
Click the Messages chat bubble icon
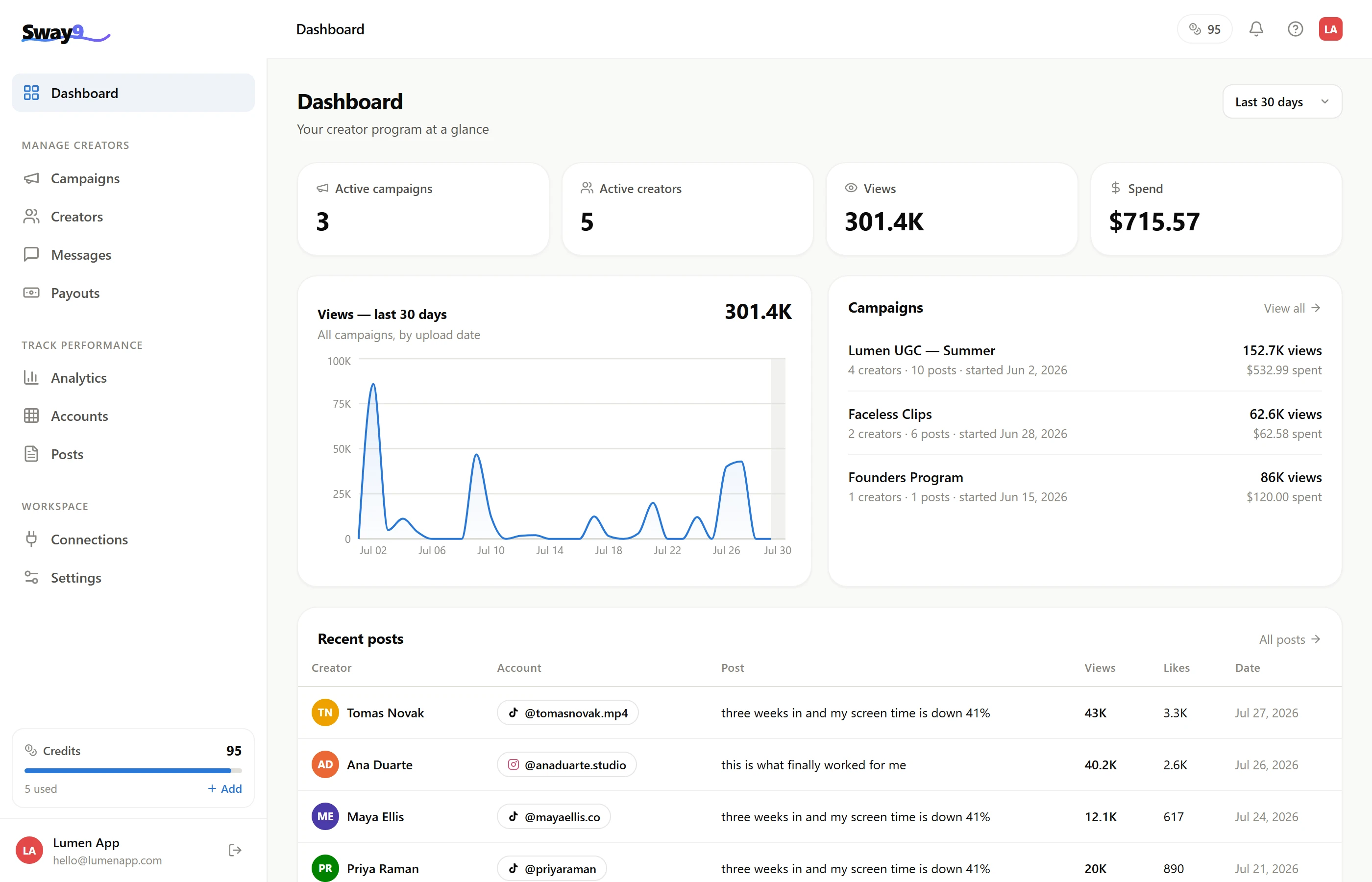pos(31,254)
